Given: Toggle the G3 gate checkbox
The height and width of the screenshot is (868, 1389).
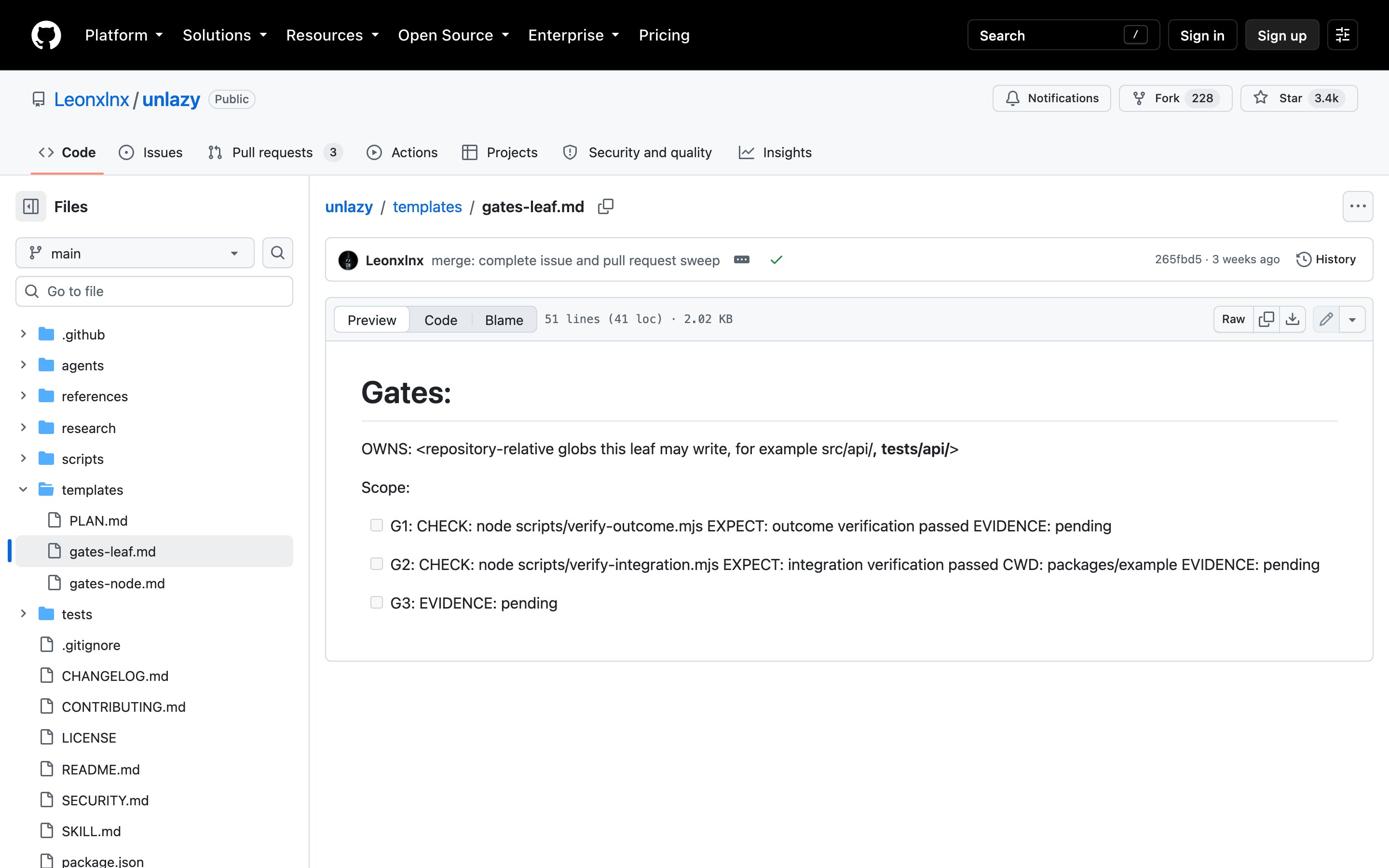Looking at the screenshot, I should [377, 602].
